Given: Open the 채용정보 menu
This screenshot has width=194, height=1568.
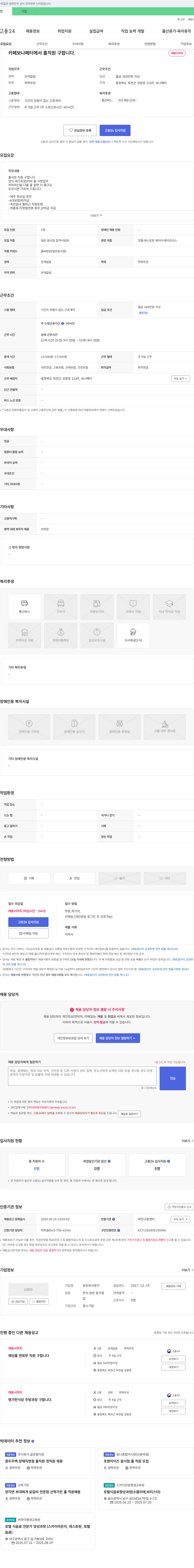Looking at the screenshot, I should [33, 31].
